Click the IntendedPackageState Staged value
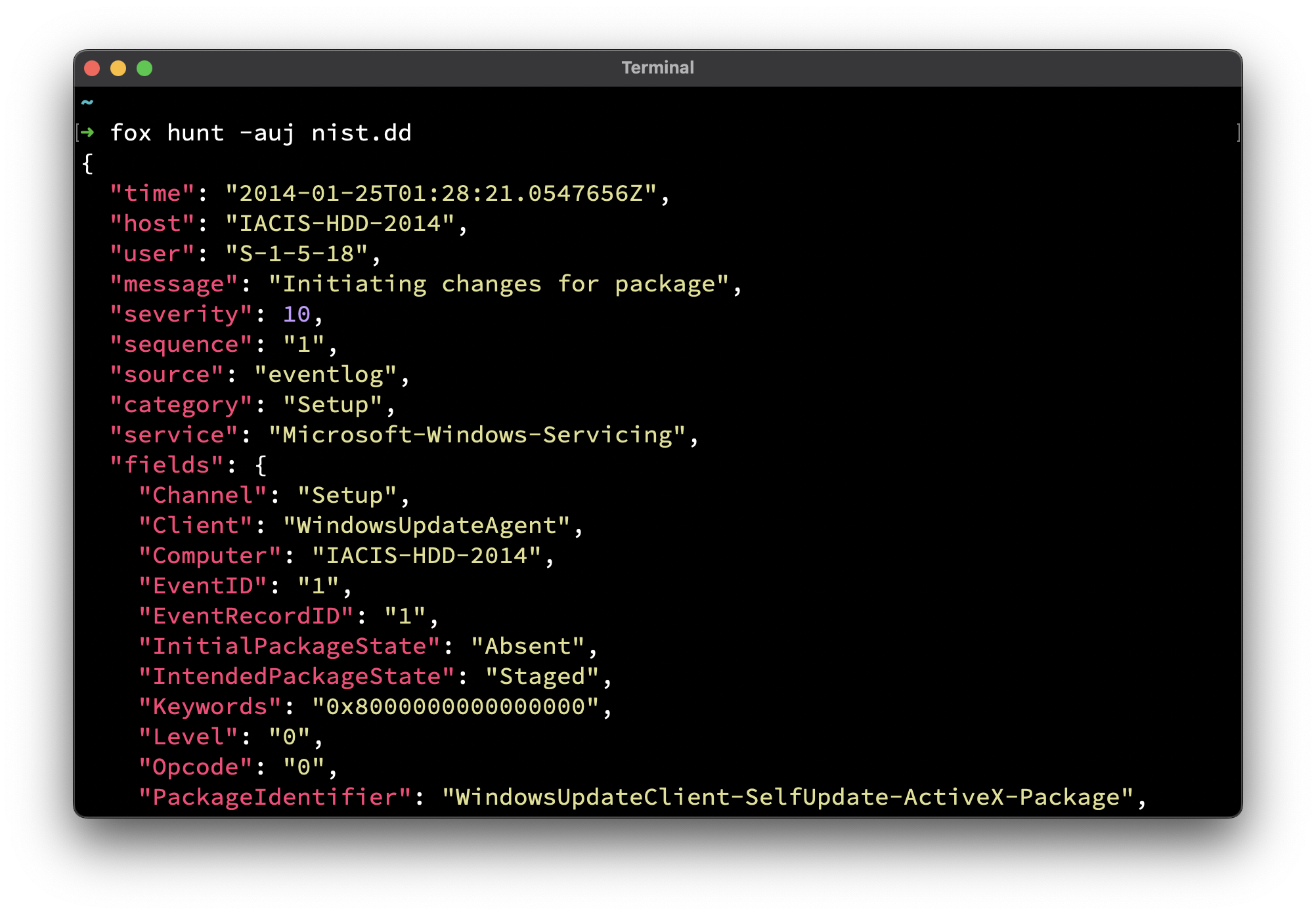Viewport: 1316px width, 915px height. 542,677
